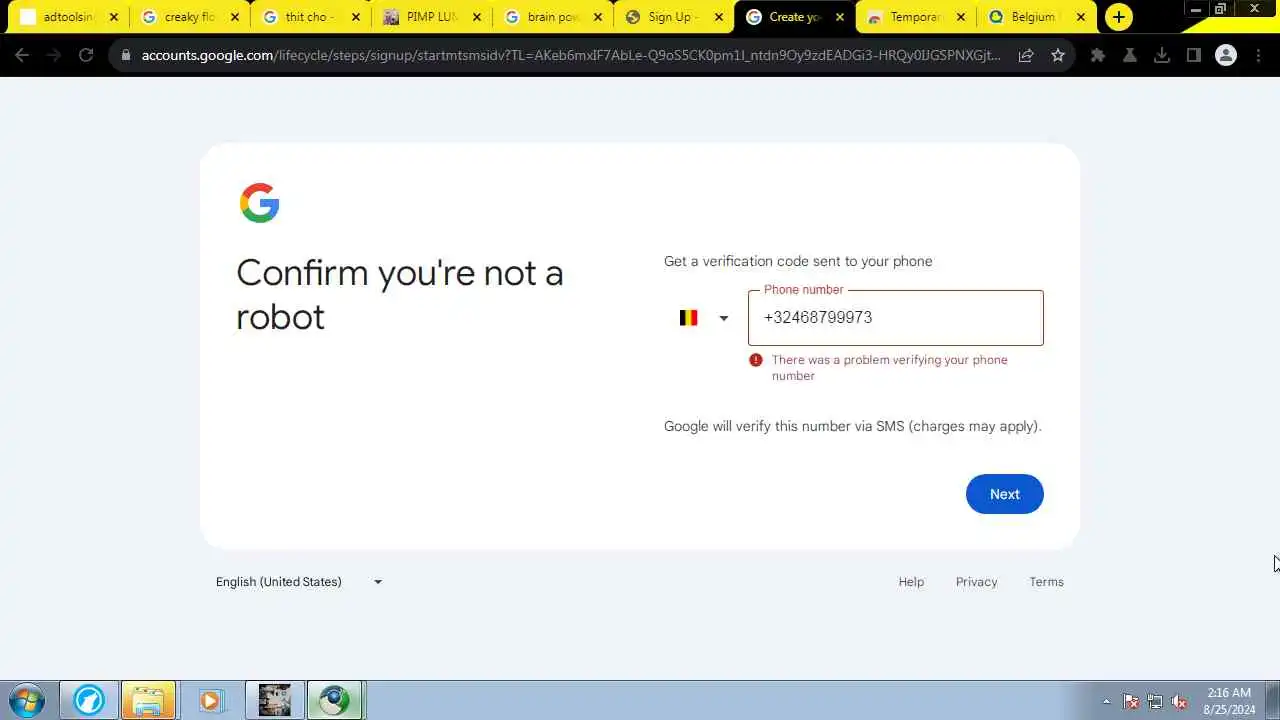Screen dimensions: 1280x720
Task: Open the Belgium country code dropdown
Action: point(704,318)
